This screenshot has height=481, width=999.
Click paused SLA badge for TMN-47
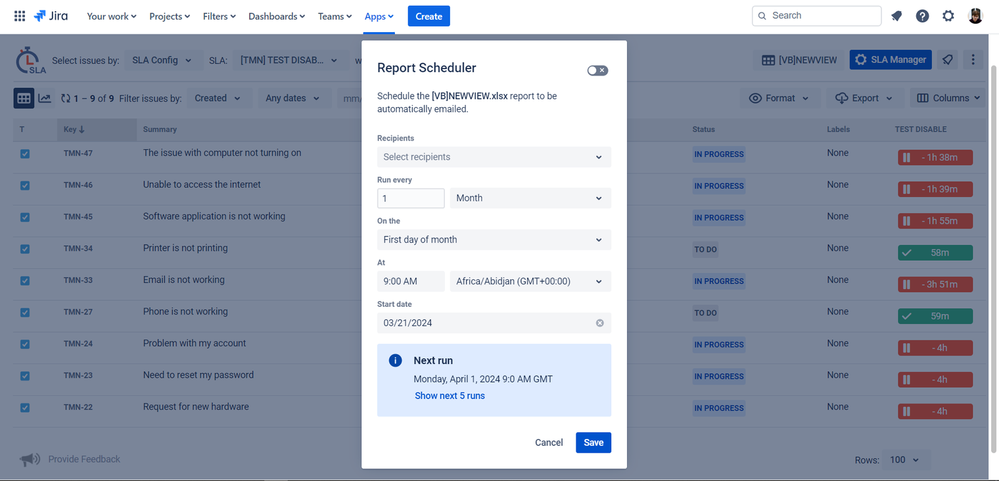(935, 157)
